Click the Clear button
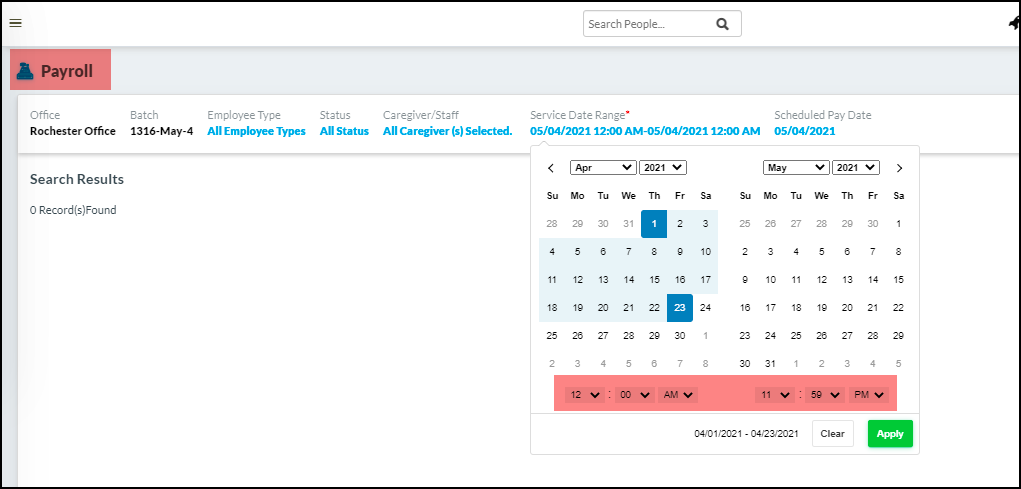This screenshot has height=489, width=1021. (x=832, y=434)
